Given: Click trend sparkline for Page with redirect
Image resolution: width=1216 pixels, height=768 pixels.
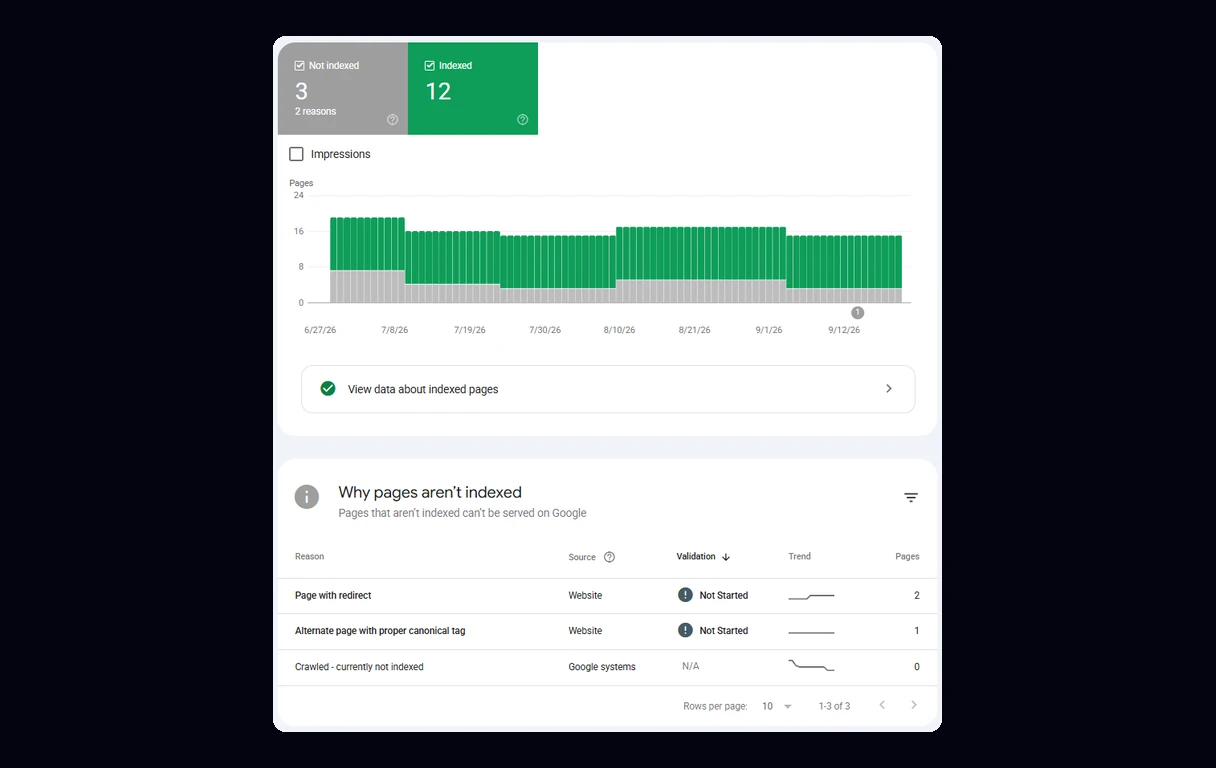Looking at the screenshot, I should point(811,596).
